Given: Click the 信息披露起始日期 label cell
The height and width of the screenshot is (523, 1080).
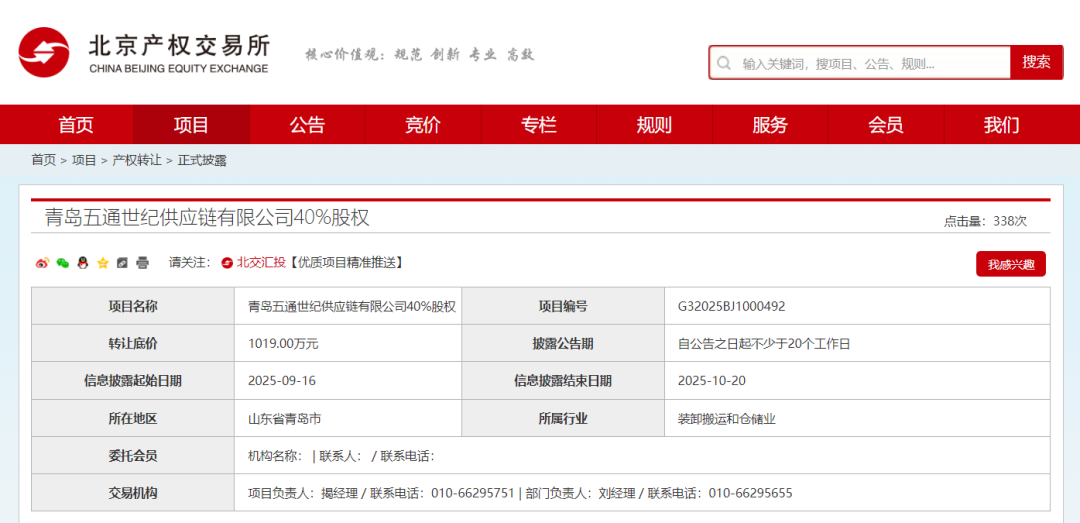Looking at the screenshot, I should 133,380.
